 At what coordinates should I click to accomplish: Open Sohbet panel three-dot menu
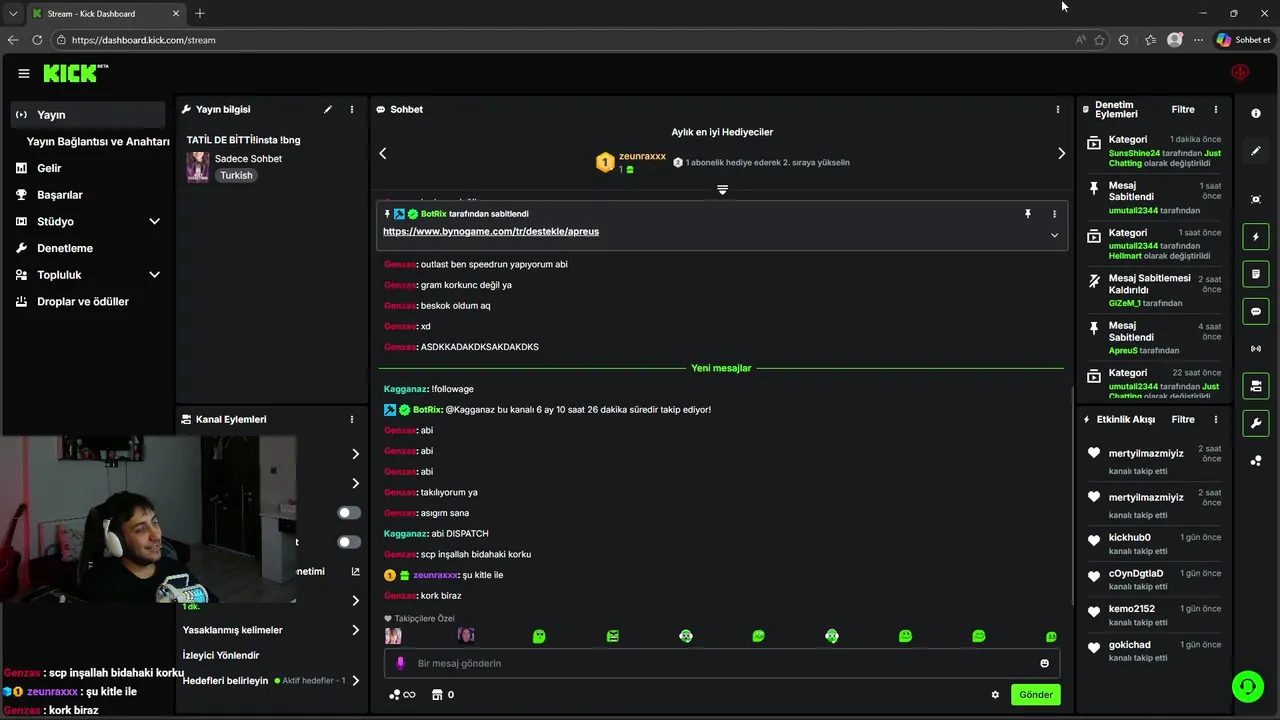(x=1058, y=109)
